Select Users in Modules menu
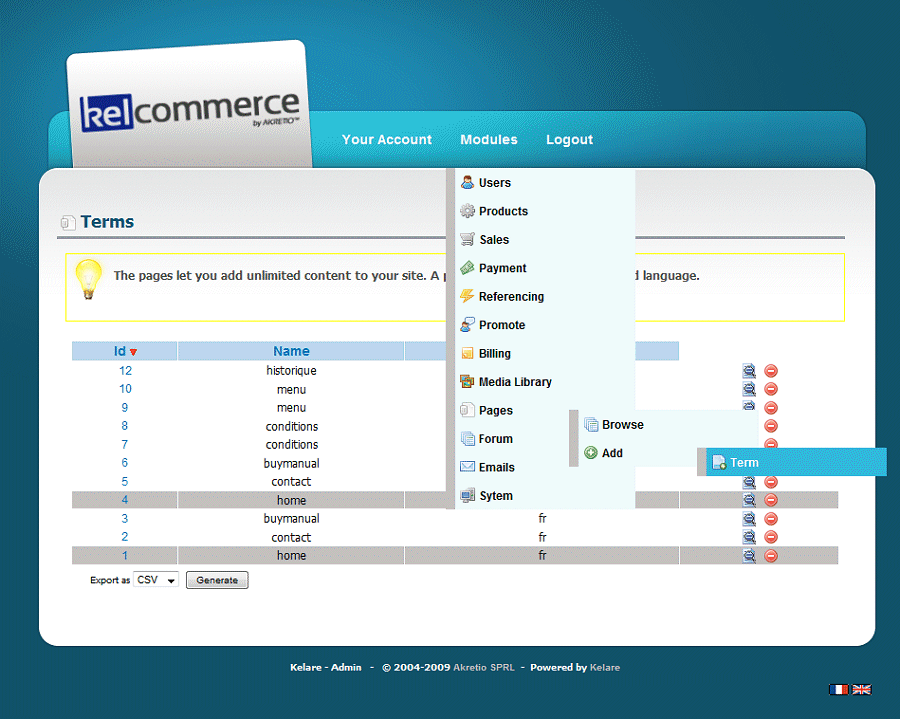This screenshot has width=900, height=719. 494,183
